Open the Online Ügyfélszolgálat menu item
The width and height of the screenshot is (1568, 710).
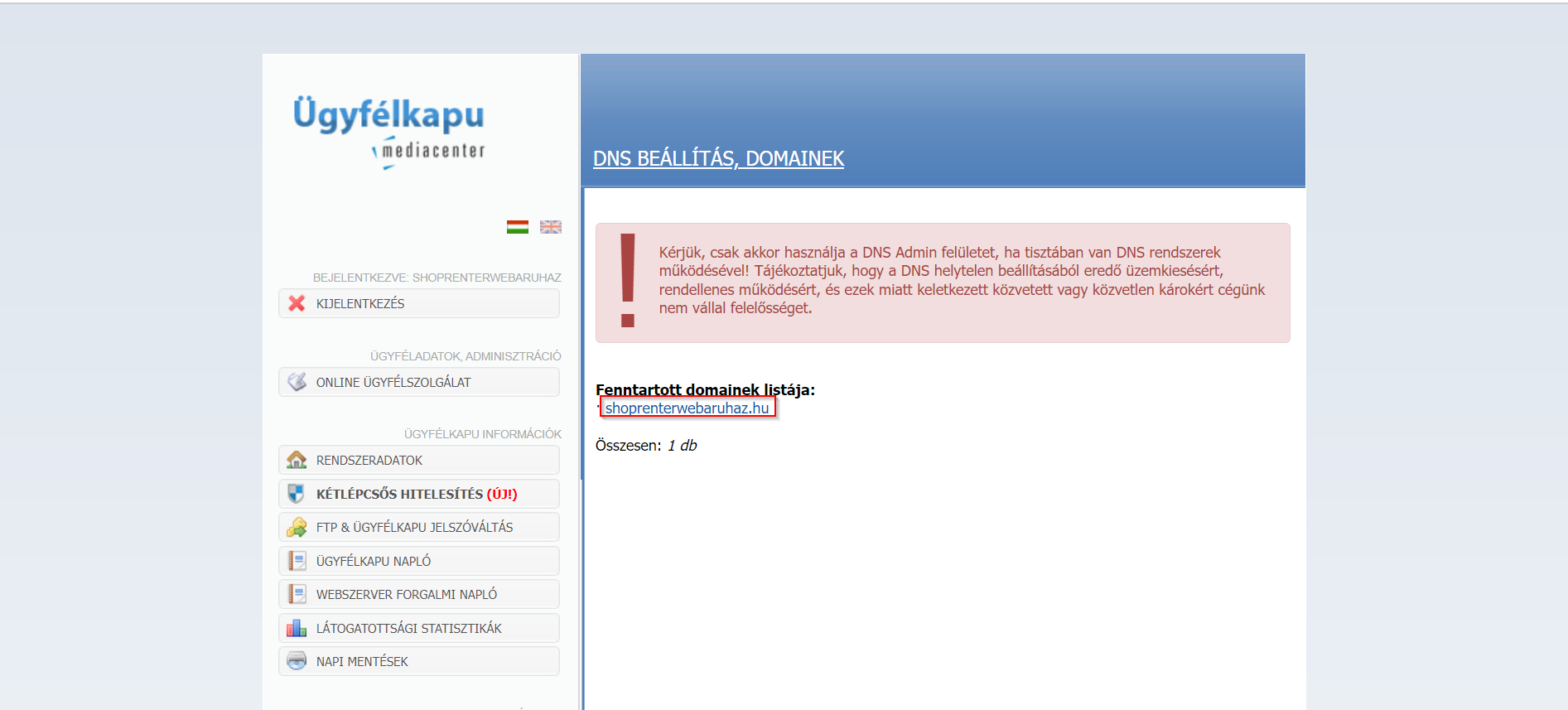[393, 383]
